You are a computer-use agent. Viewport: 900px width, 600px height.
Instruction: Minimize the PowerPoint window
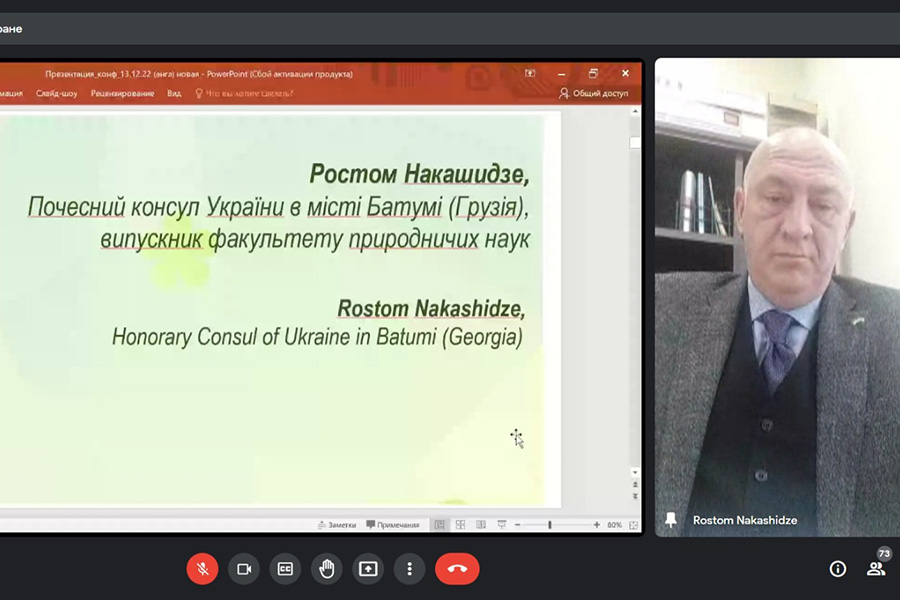[561, 73]
